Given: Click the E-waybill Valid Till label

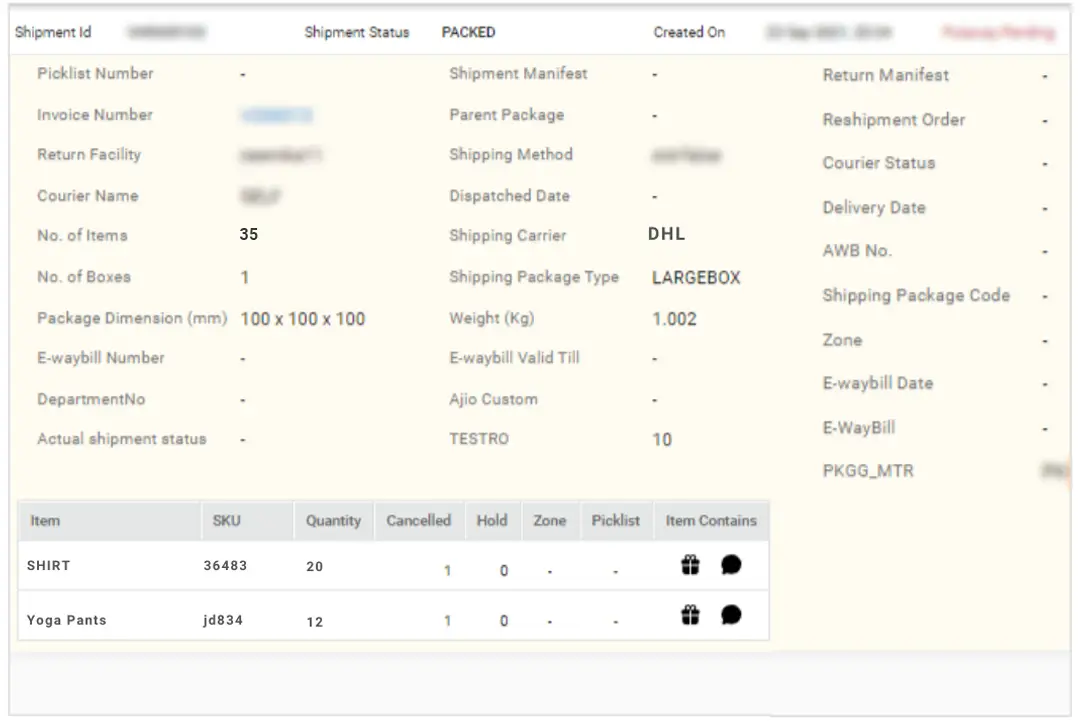Looking at the screenshot, I should [x=515, y=358].
